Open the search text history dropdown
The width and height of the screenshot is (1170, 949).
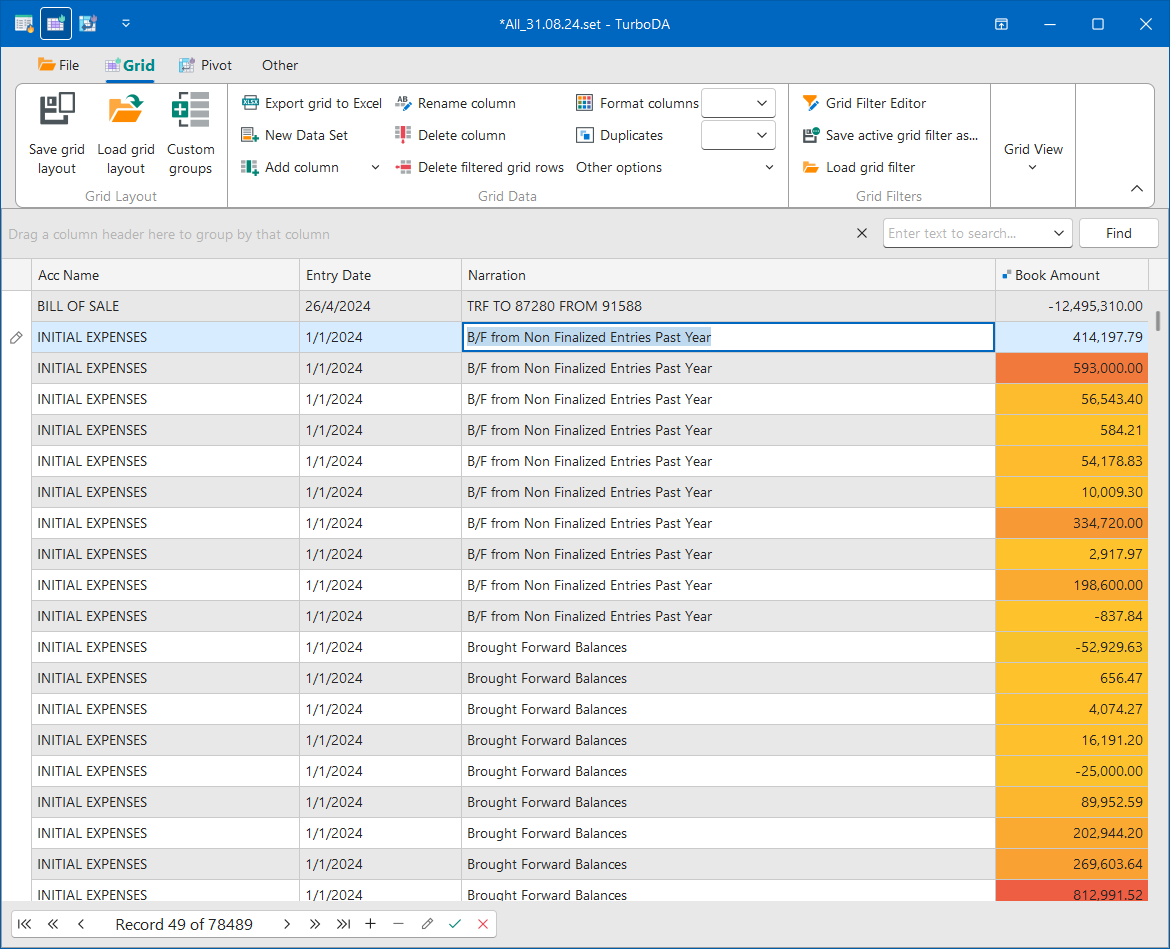(x=1058, y=234)
